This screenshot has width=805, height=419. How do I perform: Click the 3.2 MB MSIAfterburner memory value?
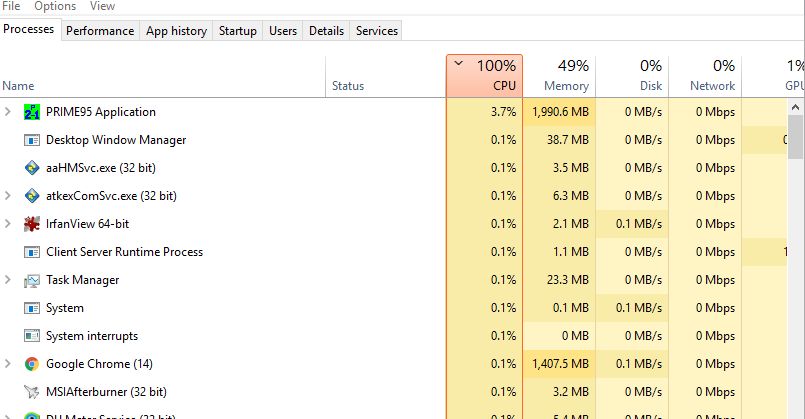click(x=570, y=392)
